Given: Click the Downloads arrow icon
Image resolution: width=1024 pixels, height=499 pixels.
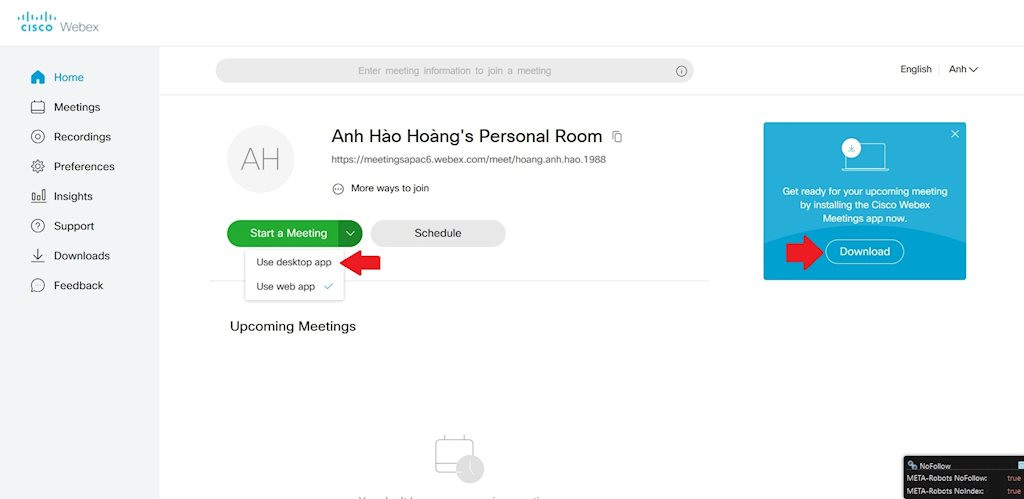Looking at the screenshot, I should [x=38, y=255].
